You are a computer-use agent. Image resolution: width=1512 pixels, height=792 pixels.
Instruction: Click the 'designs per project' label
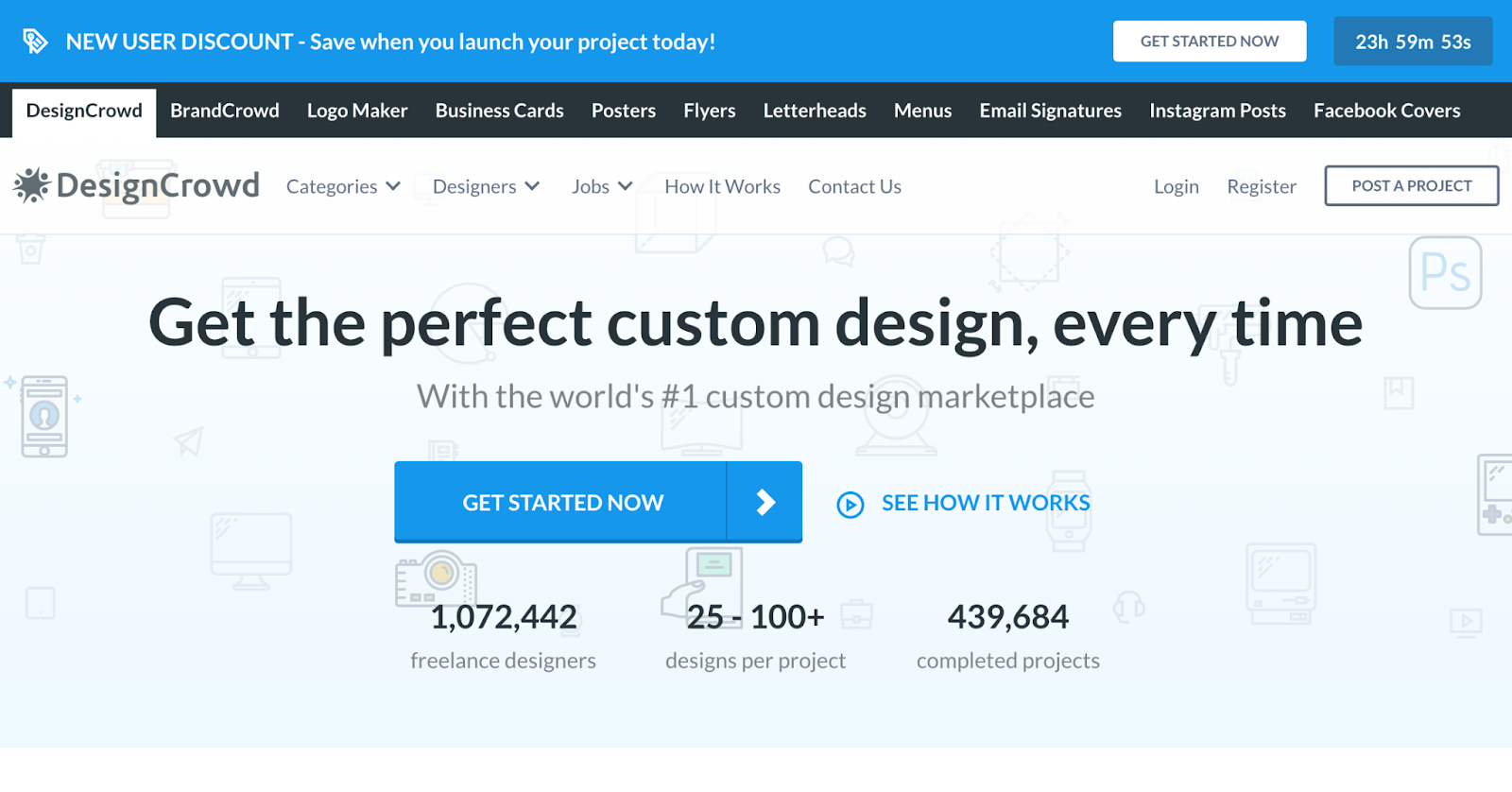(x=755, y=661)
